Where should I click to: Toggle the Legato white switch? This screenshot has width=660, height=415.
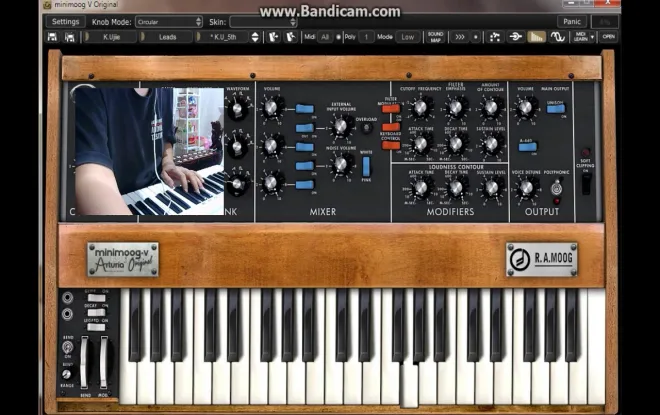[x=96, y=327]
